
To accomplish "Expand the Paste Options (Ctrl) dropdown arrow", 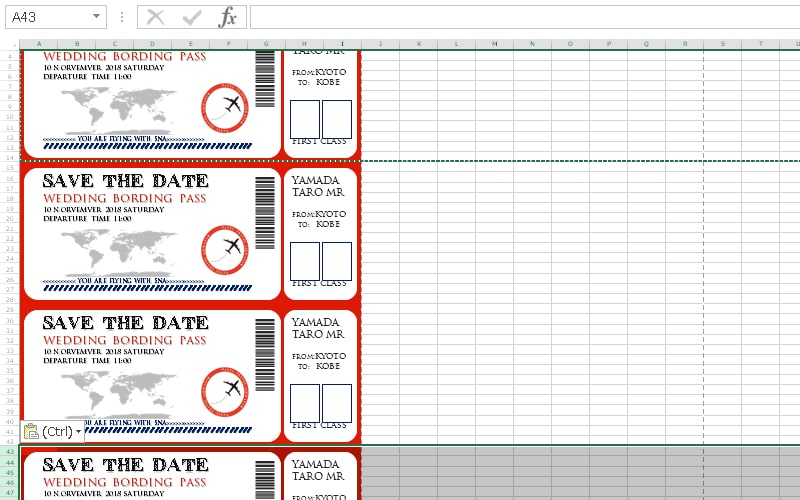I will point(78,432).
